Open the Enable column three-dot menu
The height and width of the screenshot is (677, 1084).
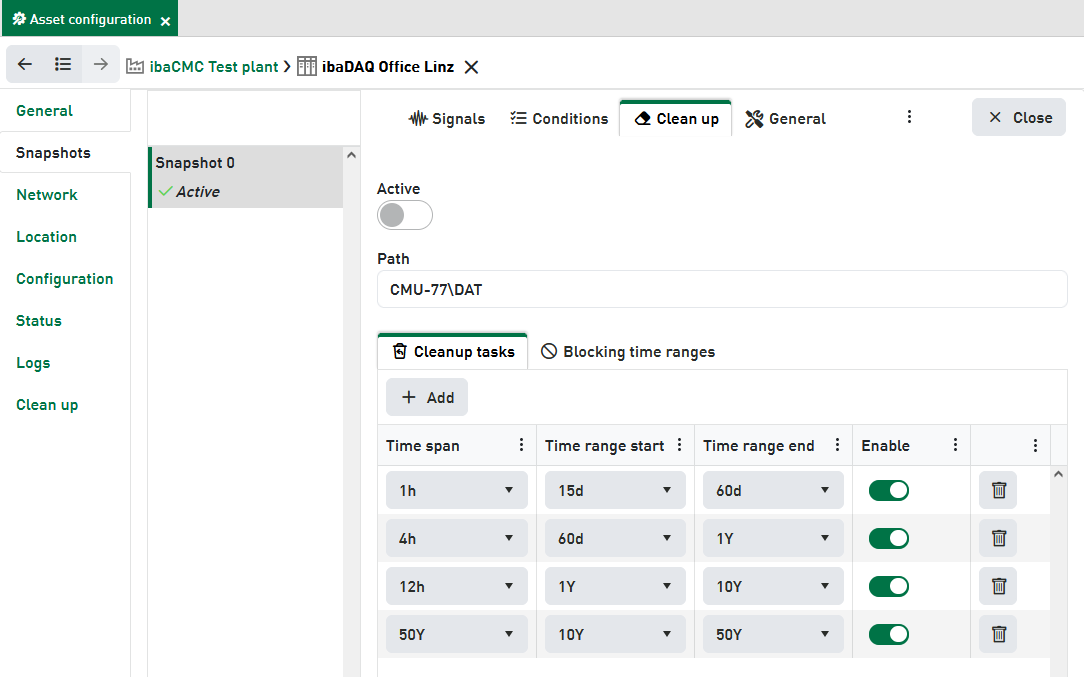(x=955, y=446)
